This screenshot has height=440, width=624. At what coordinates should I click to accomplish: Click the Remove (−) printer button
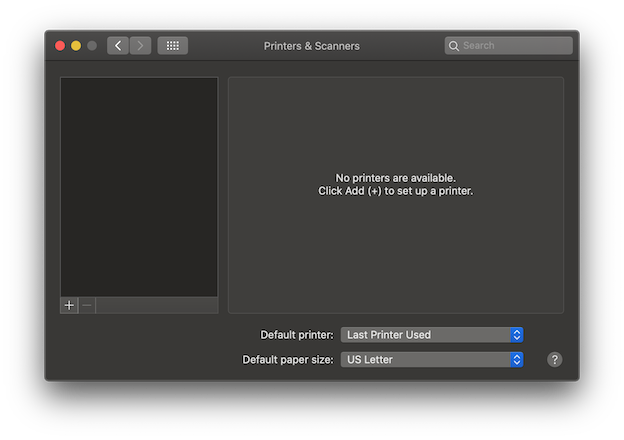click(x=87, y=305)
